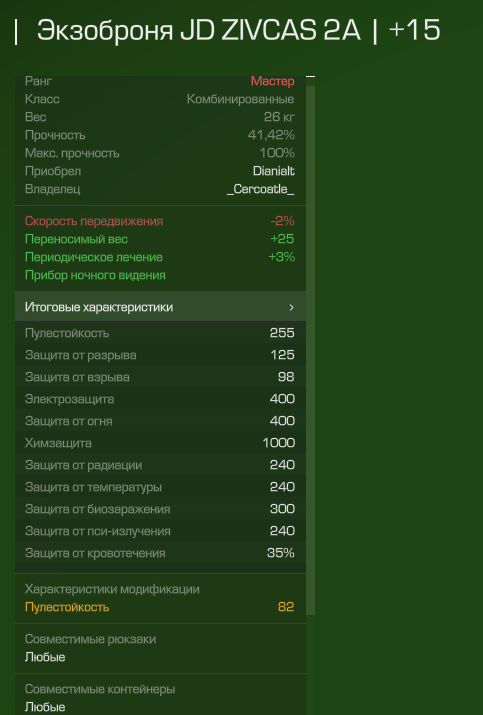The width and height of the screenshot is (483, 715).
Task: Select the Электрозащита 400 row
Action: tap(160, 399)
